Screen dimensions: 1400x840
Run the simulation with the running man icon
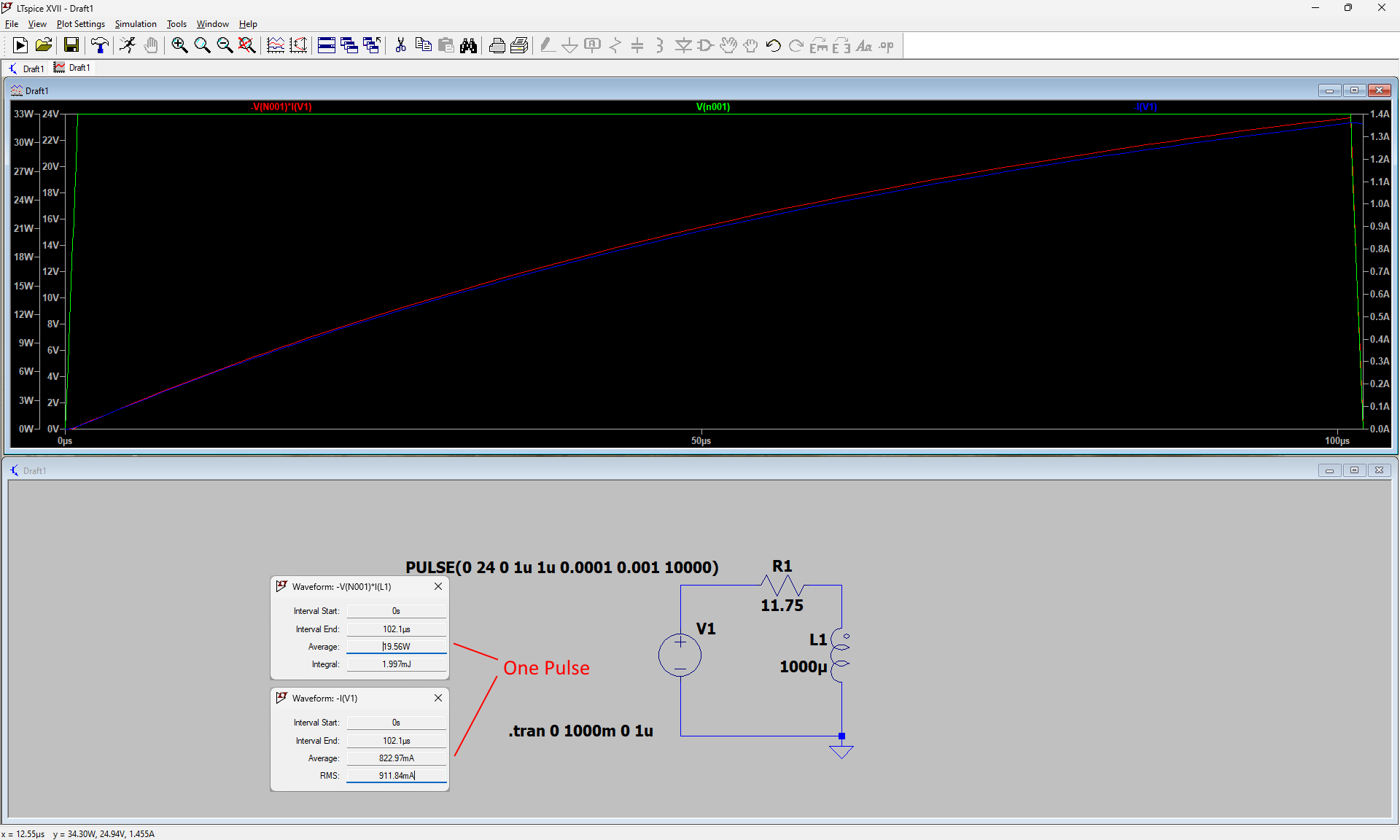[128, 45]
